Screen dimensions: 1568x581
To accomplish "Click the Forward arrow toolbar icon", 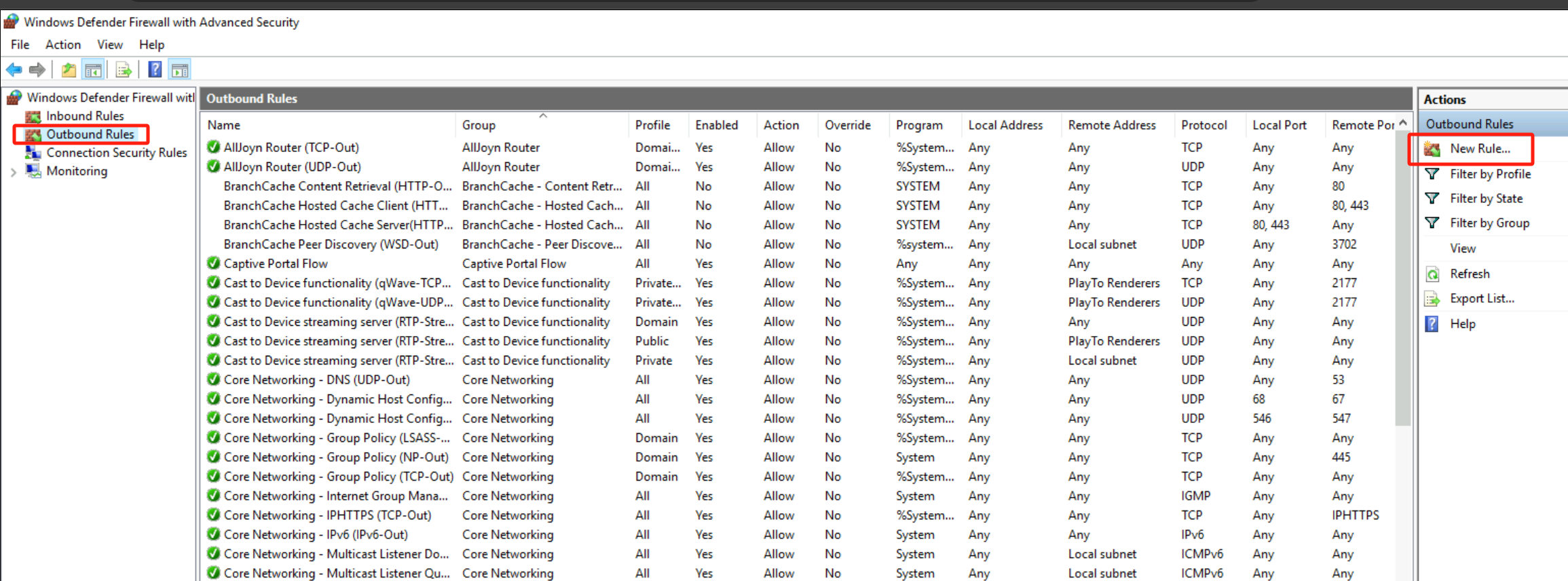I will coord(37,69).
